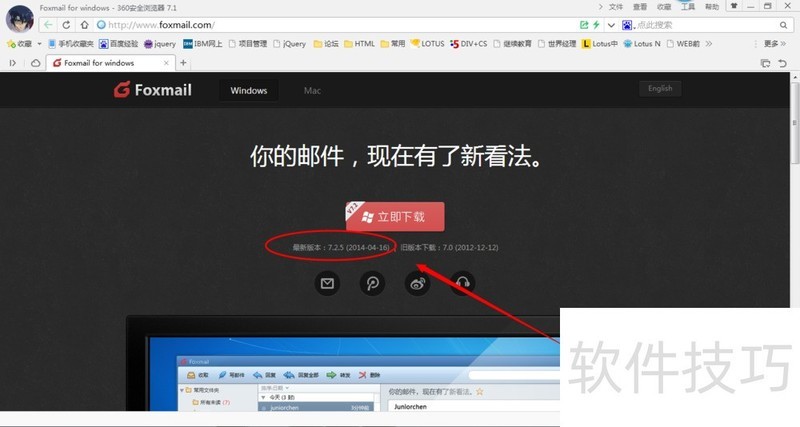Open the LOTUS bookmark

point(428,44)
